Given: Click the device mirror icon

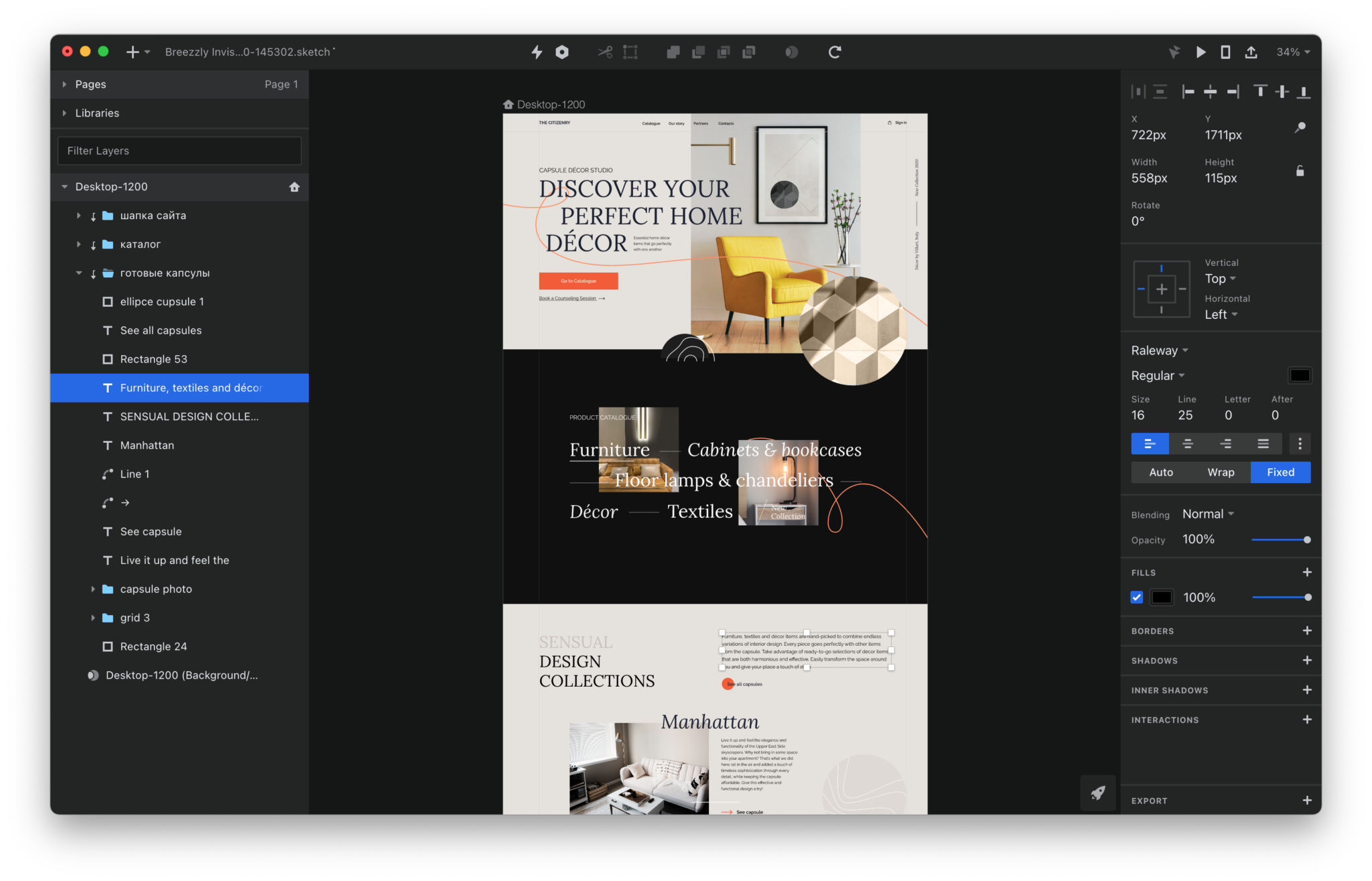Looking at the screenshot, I should [x=1225, y=52].
